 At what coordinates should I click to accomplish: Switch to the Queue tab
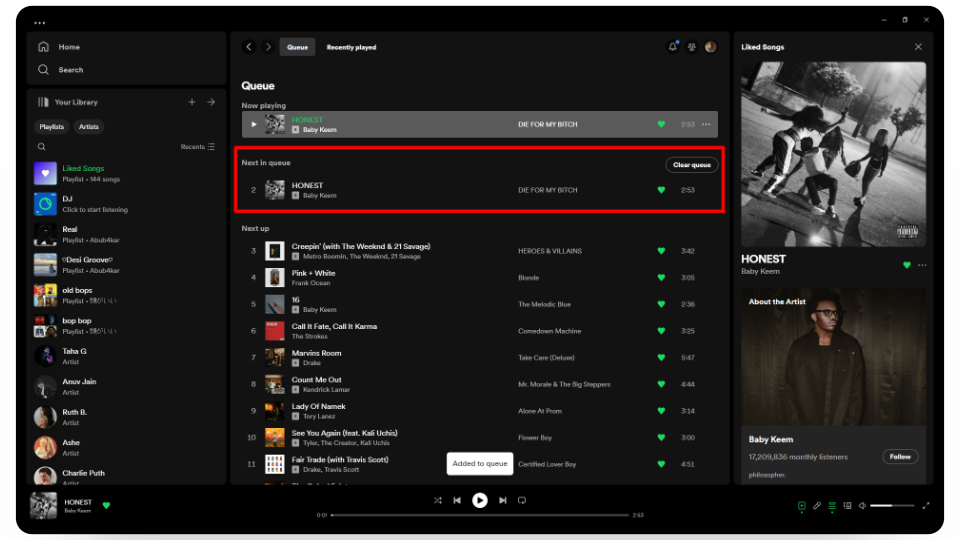pos(298,47)
